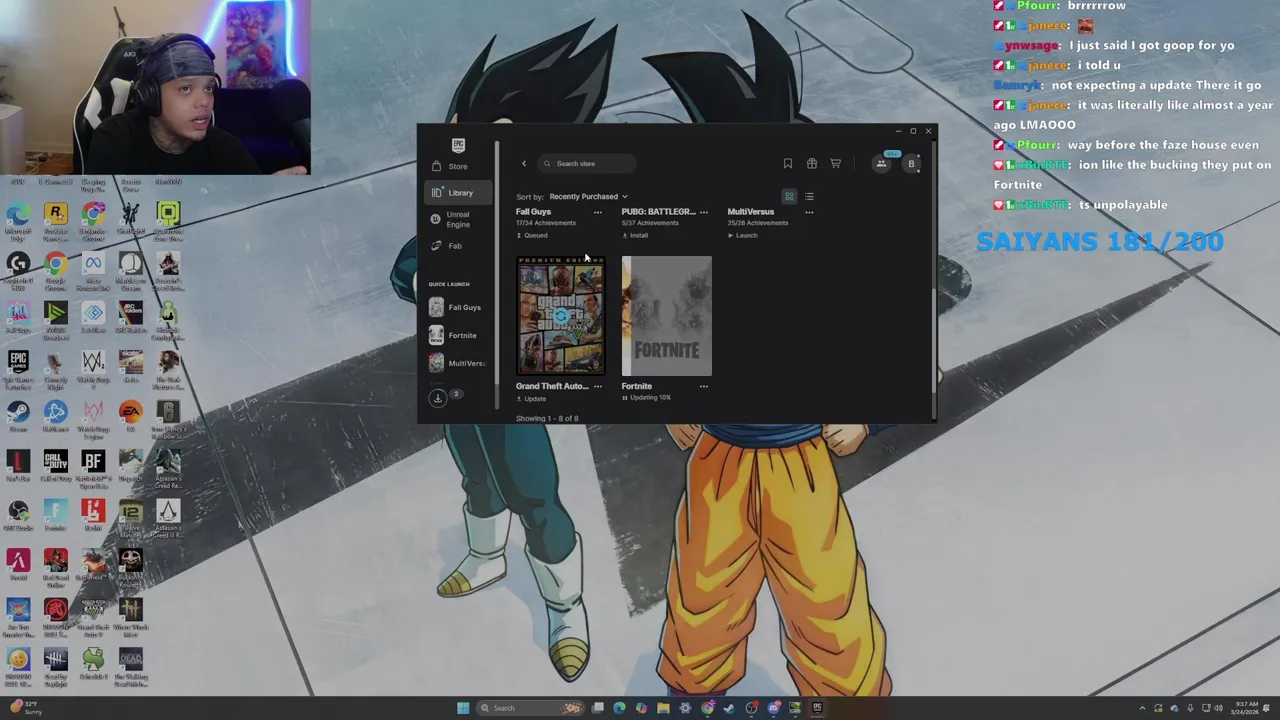Open the Windows Start button
This screenshot has width=1280, height=720.
tap(463, 708)
